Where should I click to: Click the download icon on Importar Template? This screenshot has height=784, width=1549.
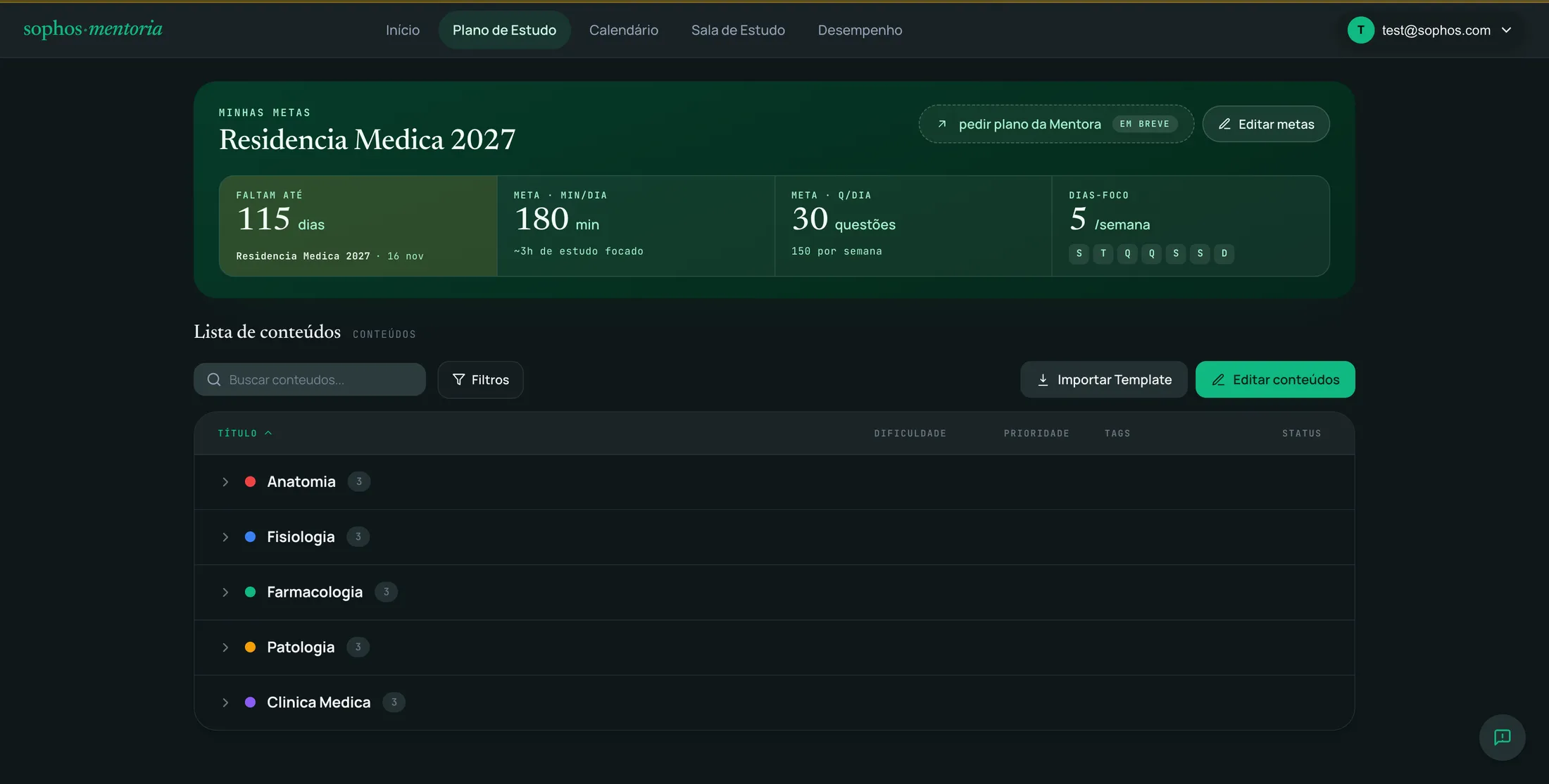pos(1043,379)
